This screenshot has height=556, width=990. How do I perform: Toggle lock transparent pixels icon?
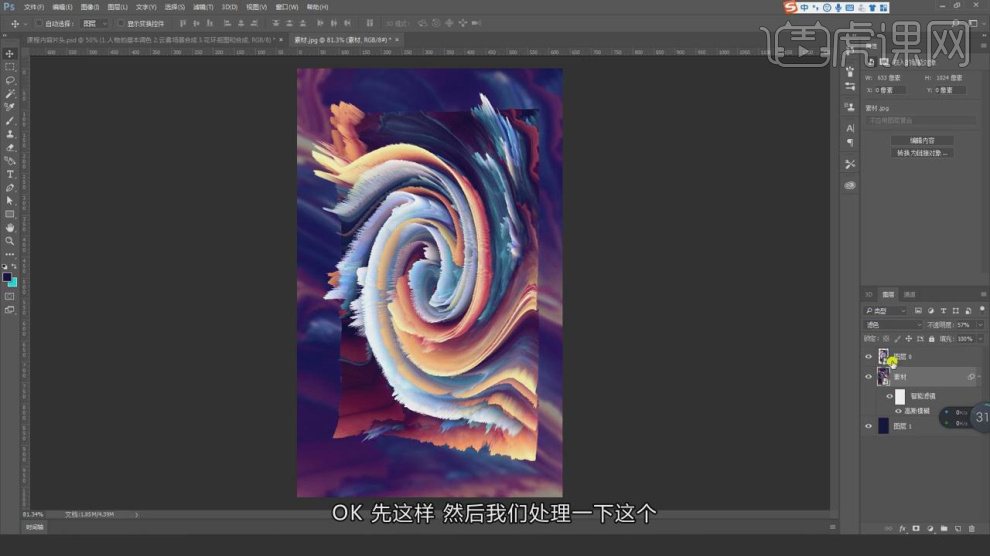(886, 339)
